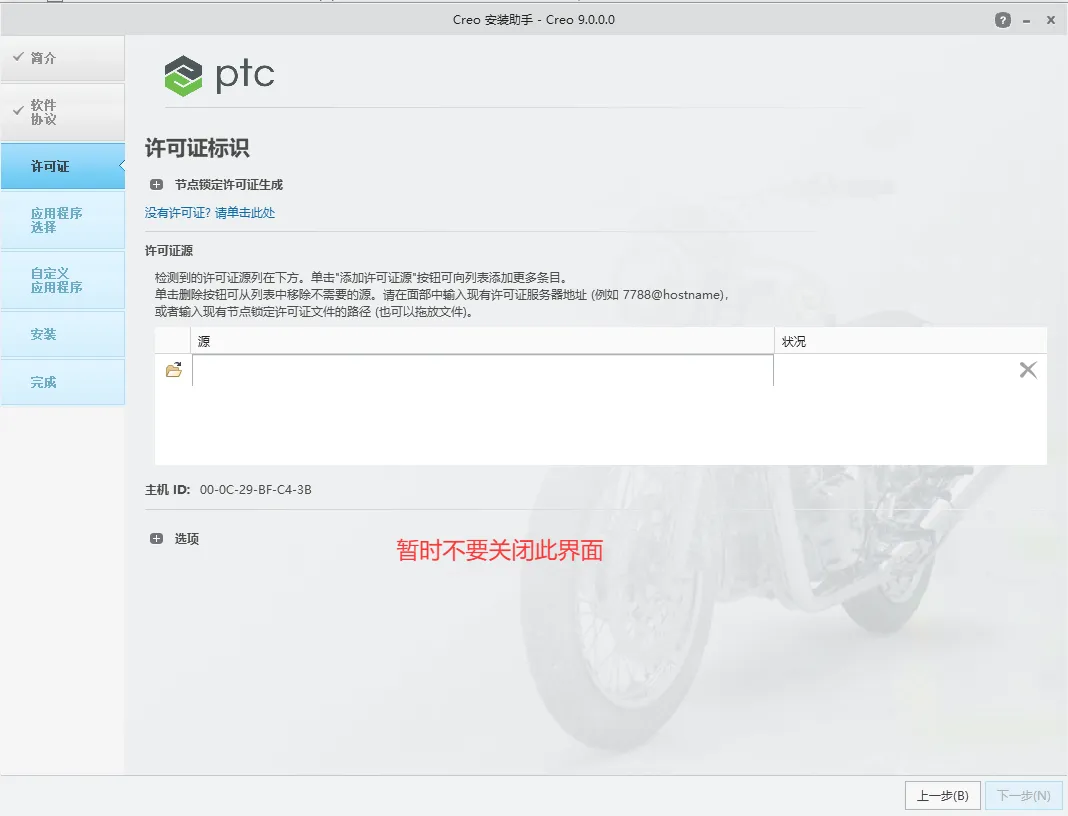Click the 状况 column header

[911, 341]
